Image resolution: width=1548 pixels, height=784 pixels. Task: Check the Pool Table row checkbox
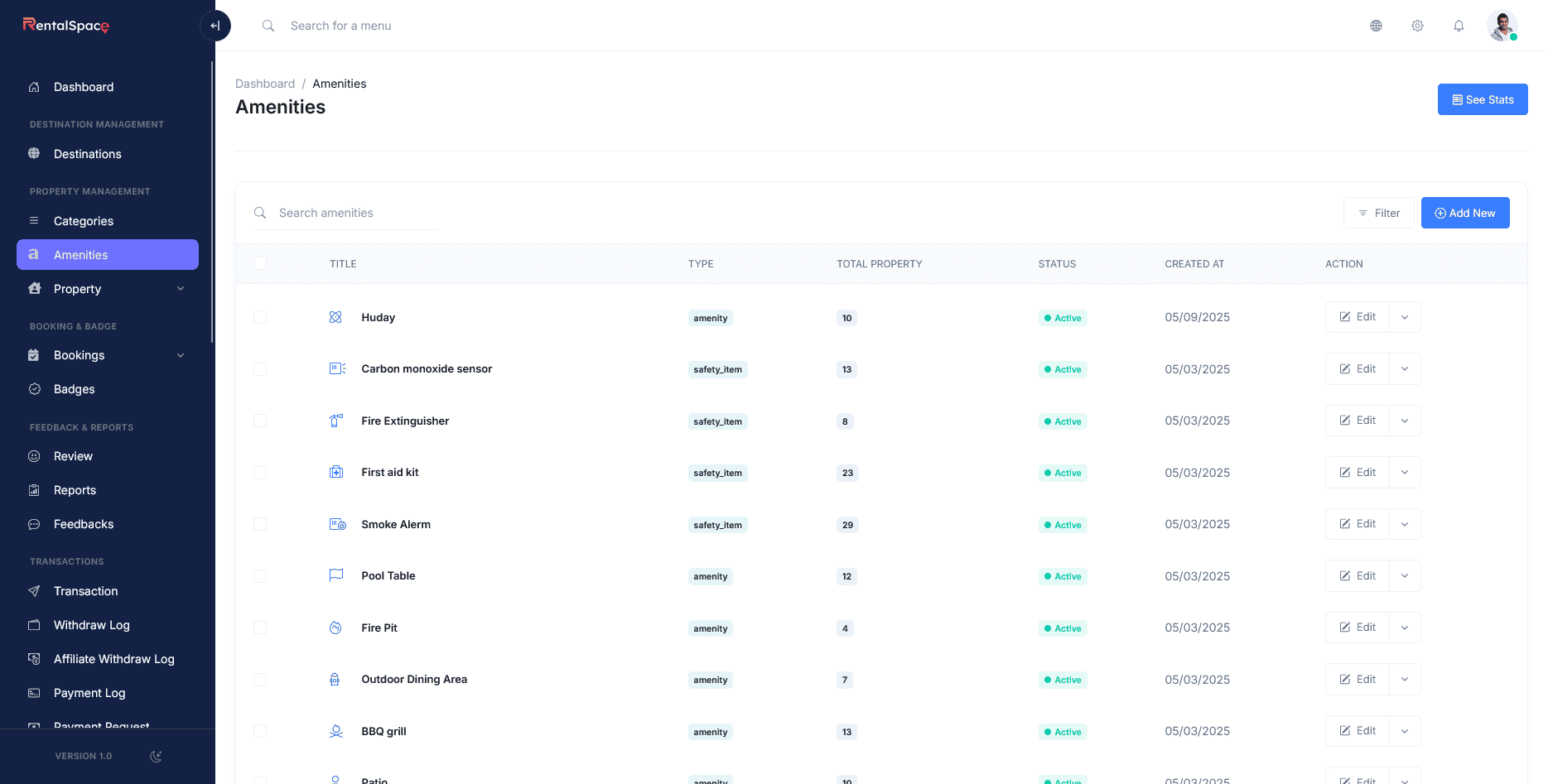tap(260, 576)
